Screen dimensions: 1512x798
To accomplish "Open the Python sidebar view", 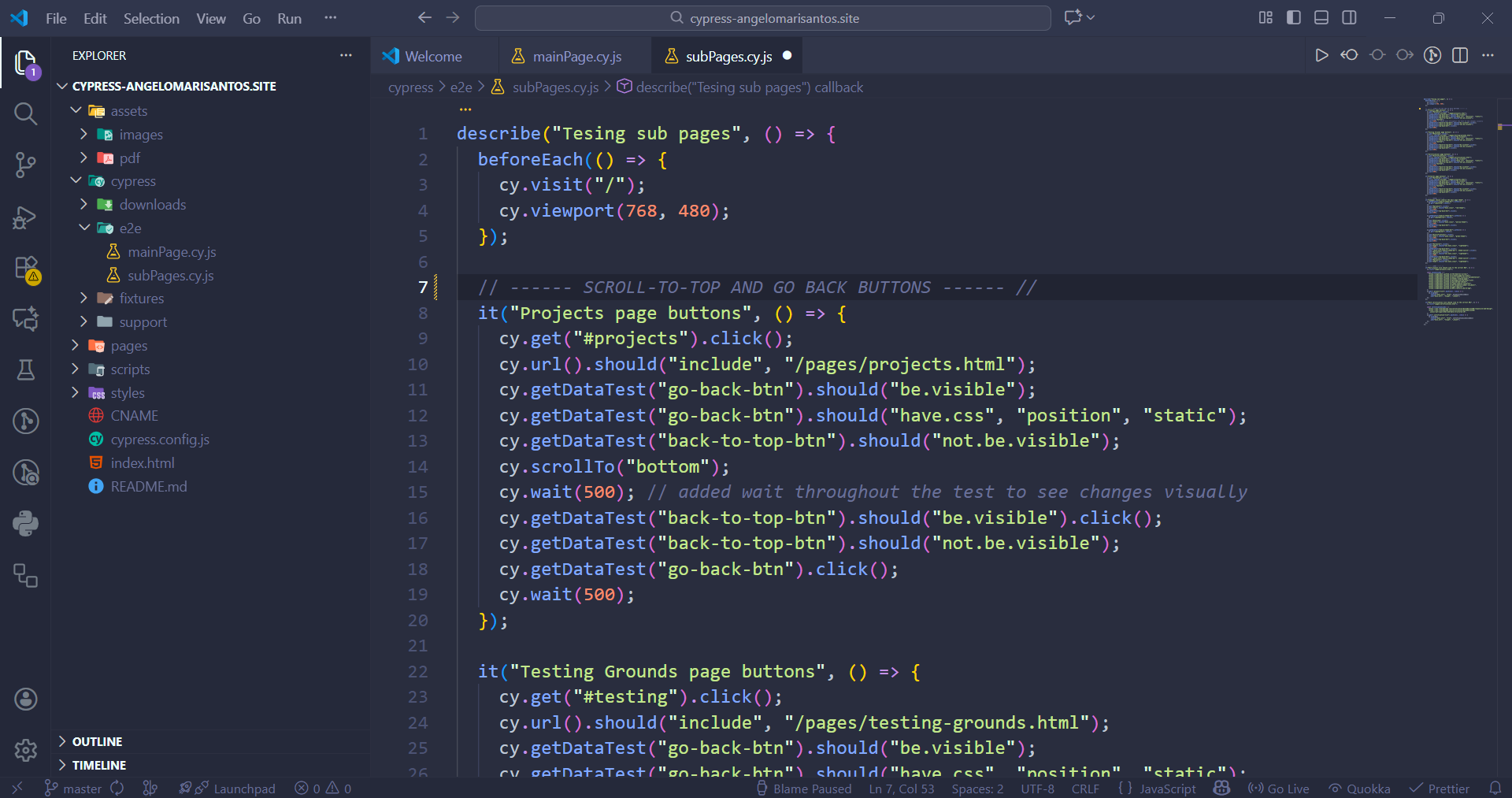I will (x=25, y=524).
